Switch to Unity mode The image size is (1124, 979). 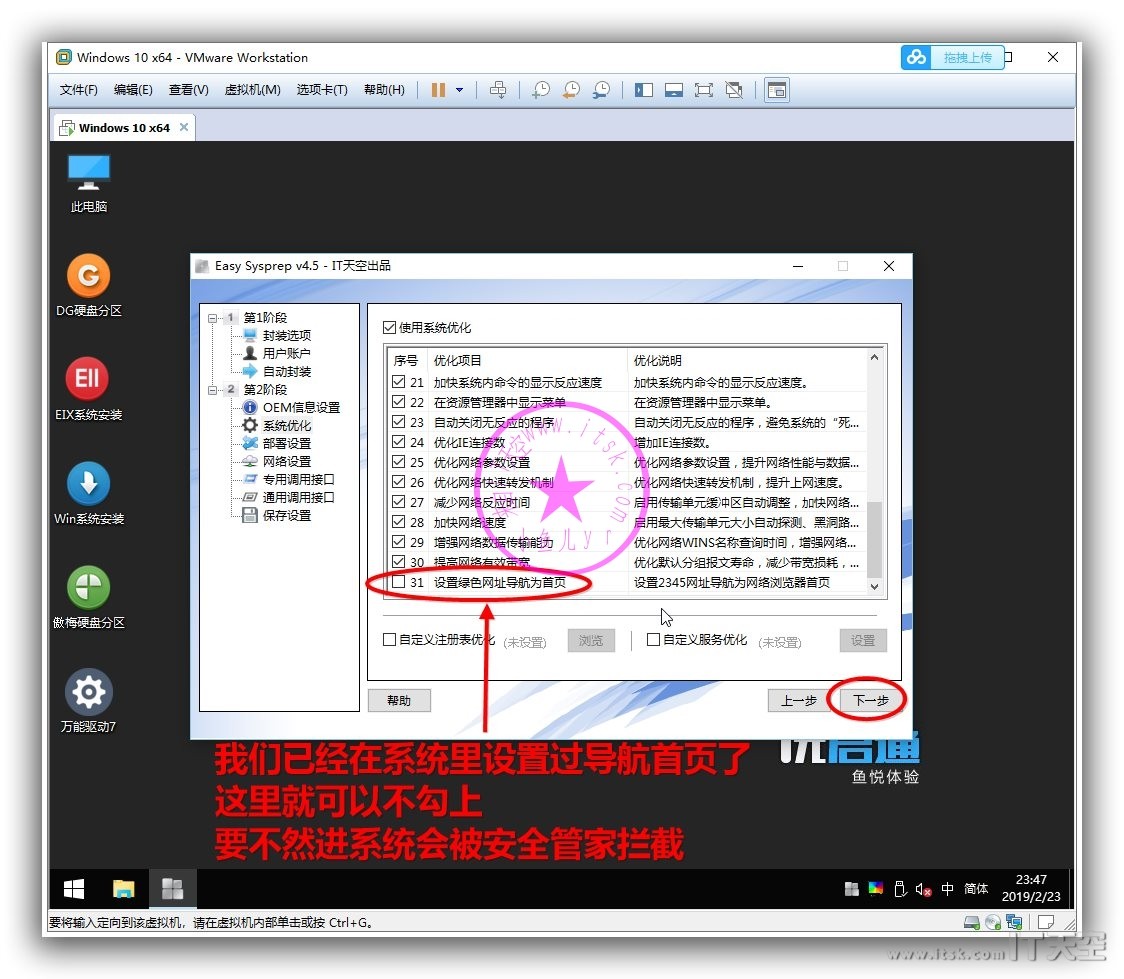(x=734, y=90)
